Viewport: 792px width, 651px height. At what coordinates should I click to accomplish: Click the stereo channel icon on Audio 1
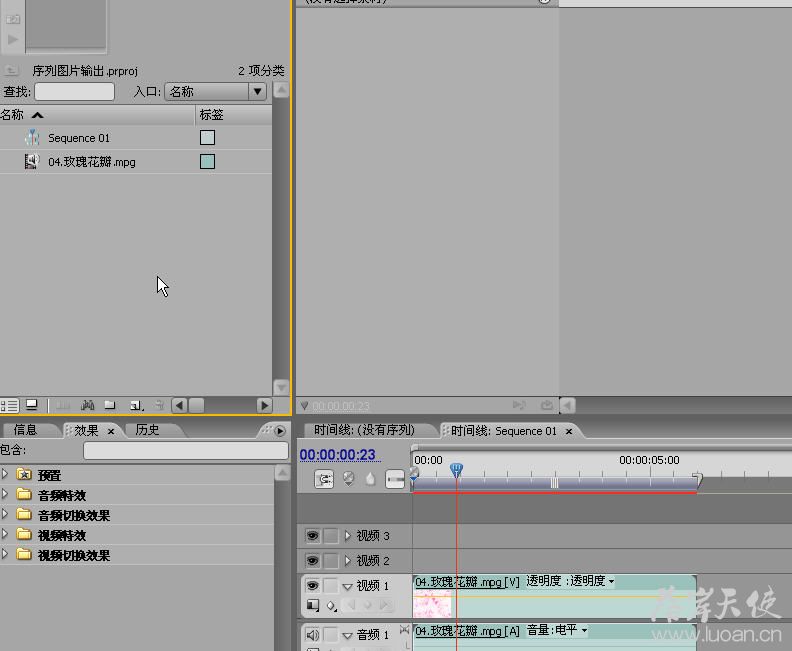pos(404,629)
